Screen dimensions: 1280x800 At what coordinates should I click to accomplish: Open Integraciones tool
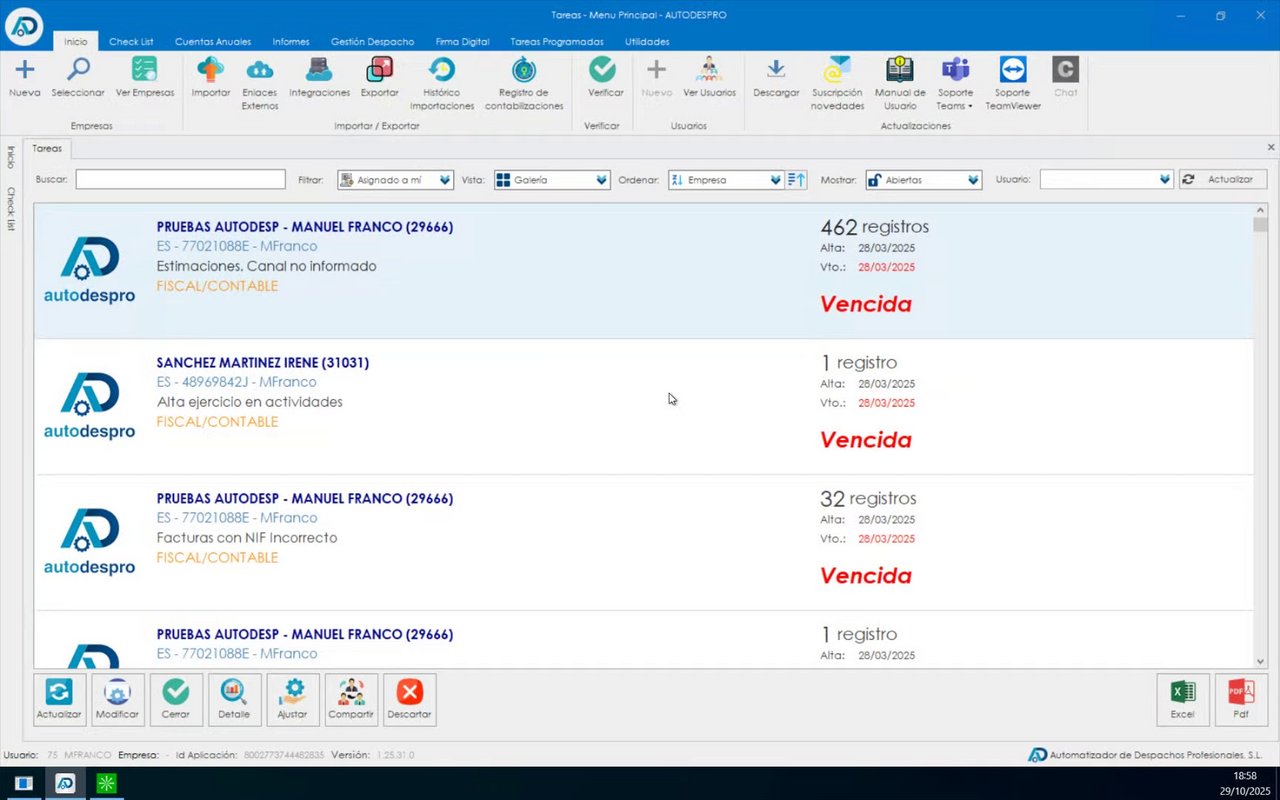click(x=320, y=78)
